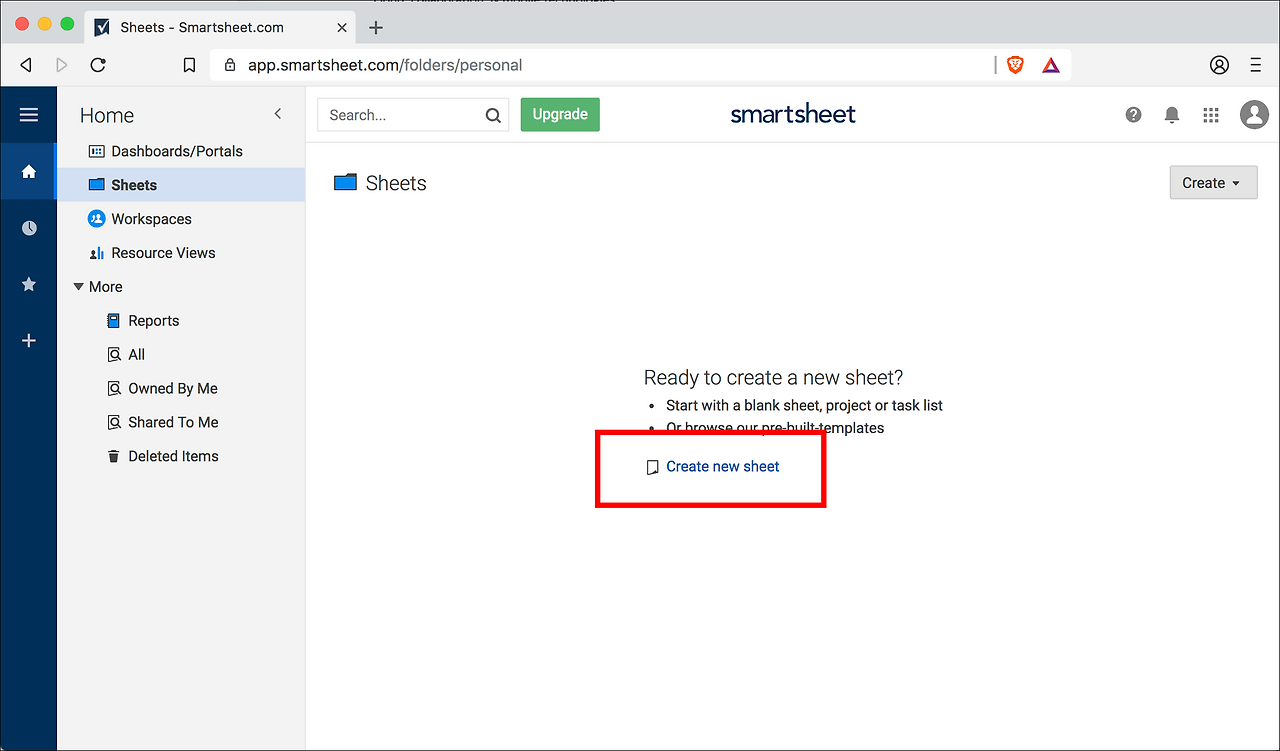Click the plus icon in left rail

pyautogui.click(x=29, y=341)
